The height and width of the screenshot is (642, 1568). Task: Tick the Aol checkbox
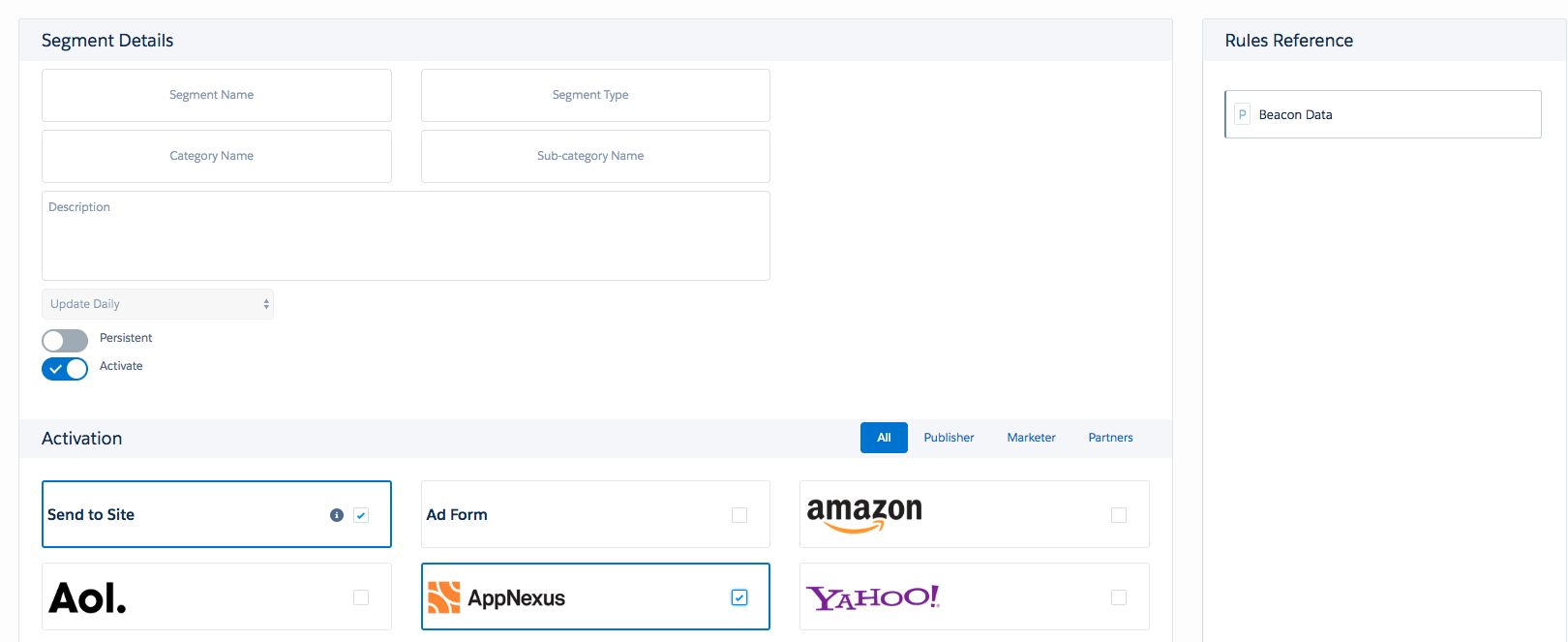click(361, 597)
